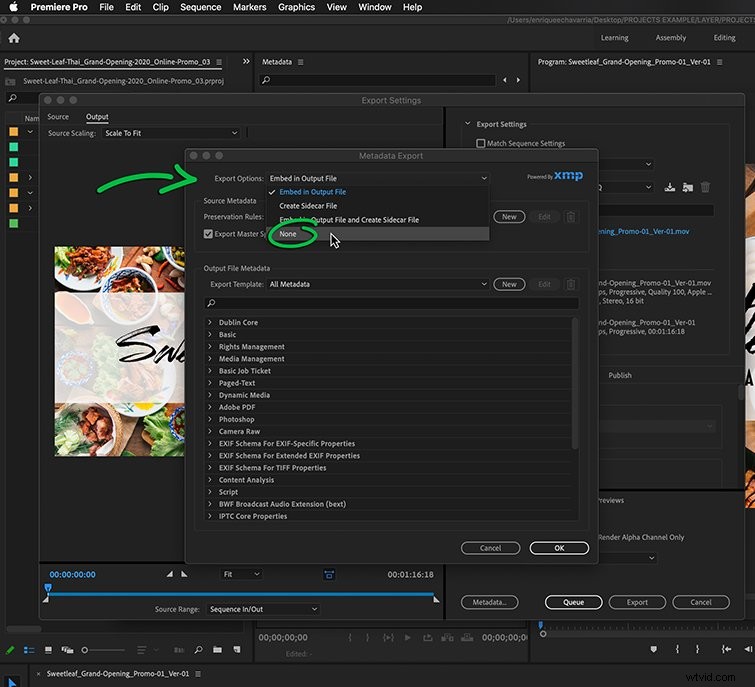This screenshot has height=687, width=755.
Task: Click the Find magnifier in Project panel
Action: pyautogui.click(x=198, y=650)
